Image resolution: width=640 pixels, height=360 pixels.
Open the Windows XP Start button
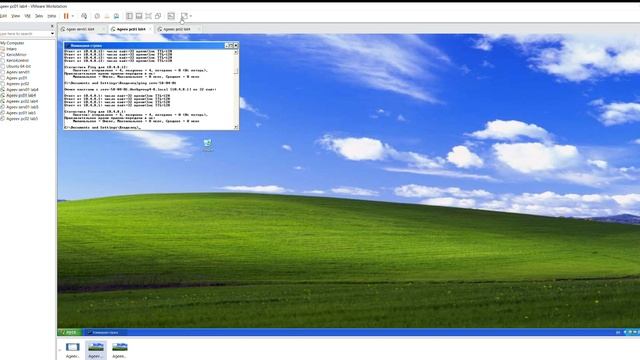[x=70, y=332]
